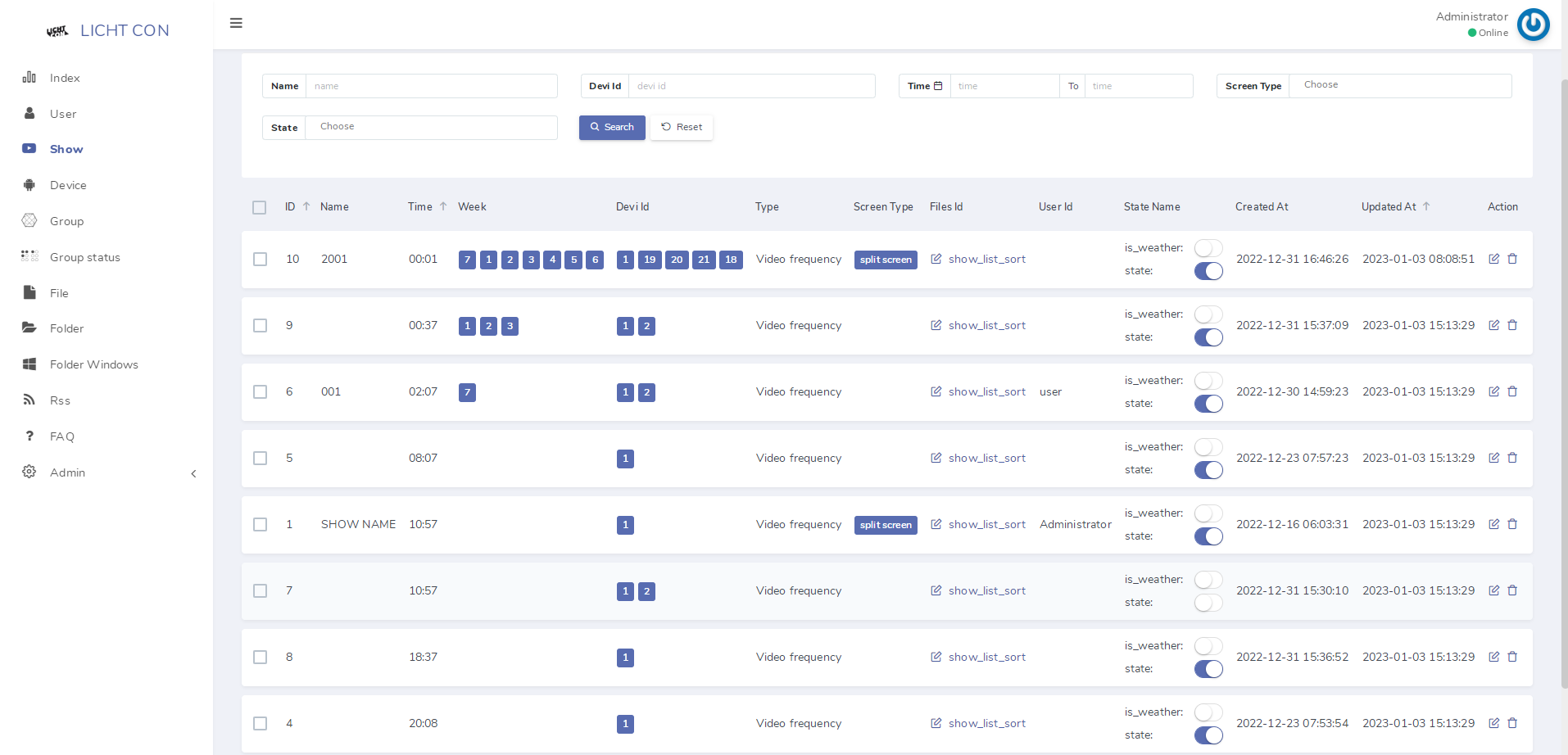Click edit icon for row ID 7
This screenshot has width=1568, height=755.
tap(1493, 590)
